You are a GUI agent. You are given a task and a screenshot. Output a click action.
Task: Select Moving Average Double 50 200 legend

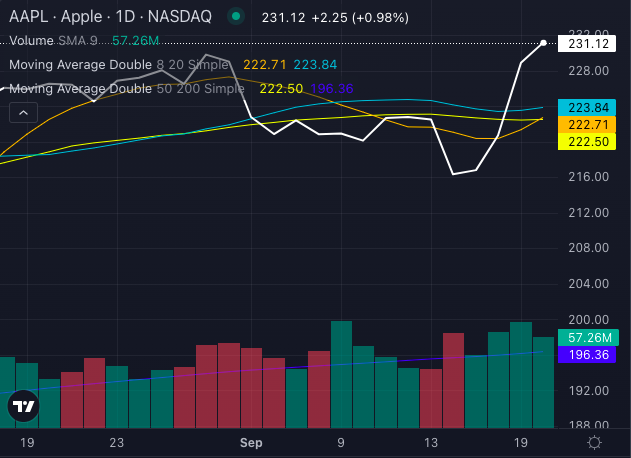click(x=125, y=89)
